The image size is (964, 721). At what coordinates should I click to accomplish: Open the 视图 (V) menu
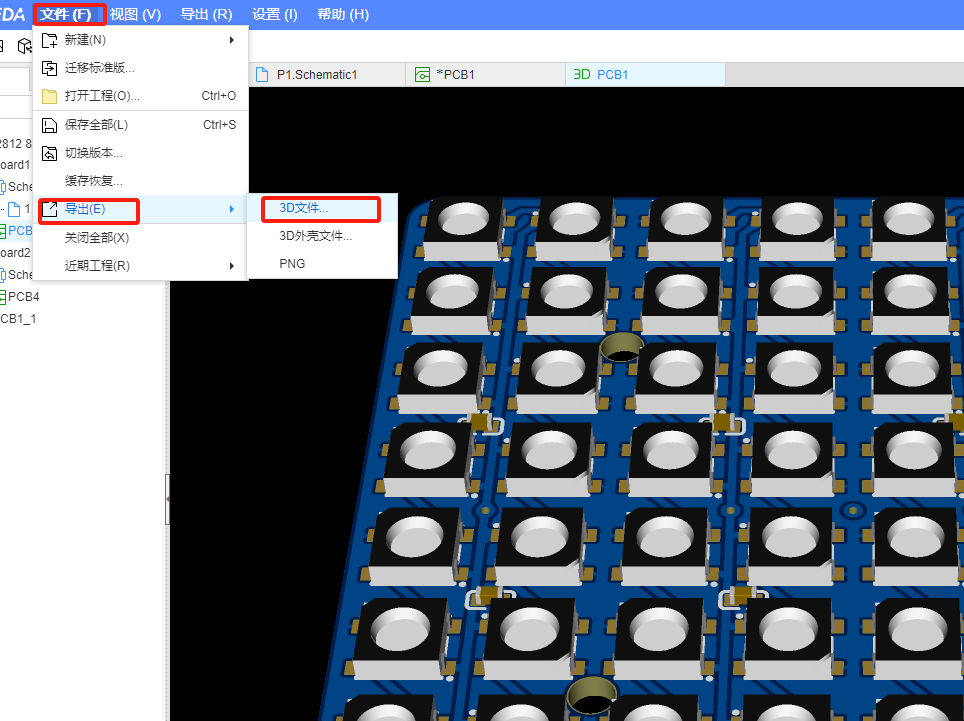click(135, 14)
